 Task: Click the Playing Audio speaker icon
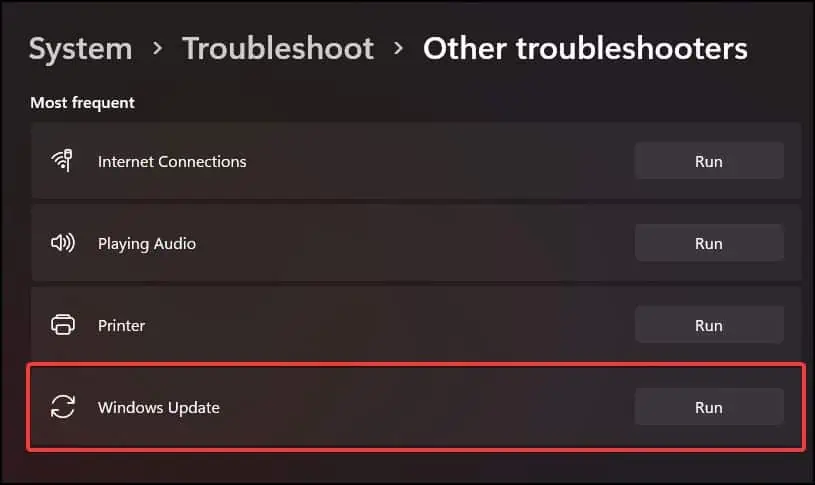[x=62, y=243]
